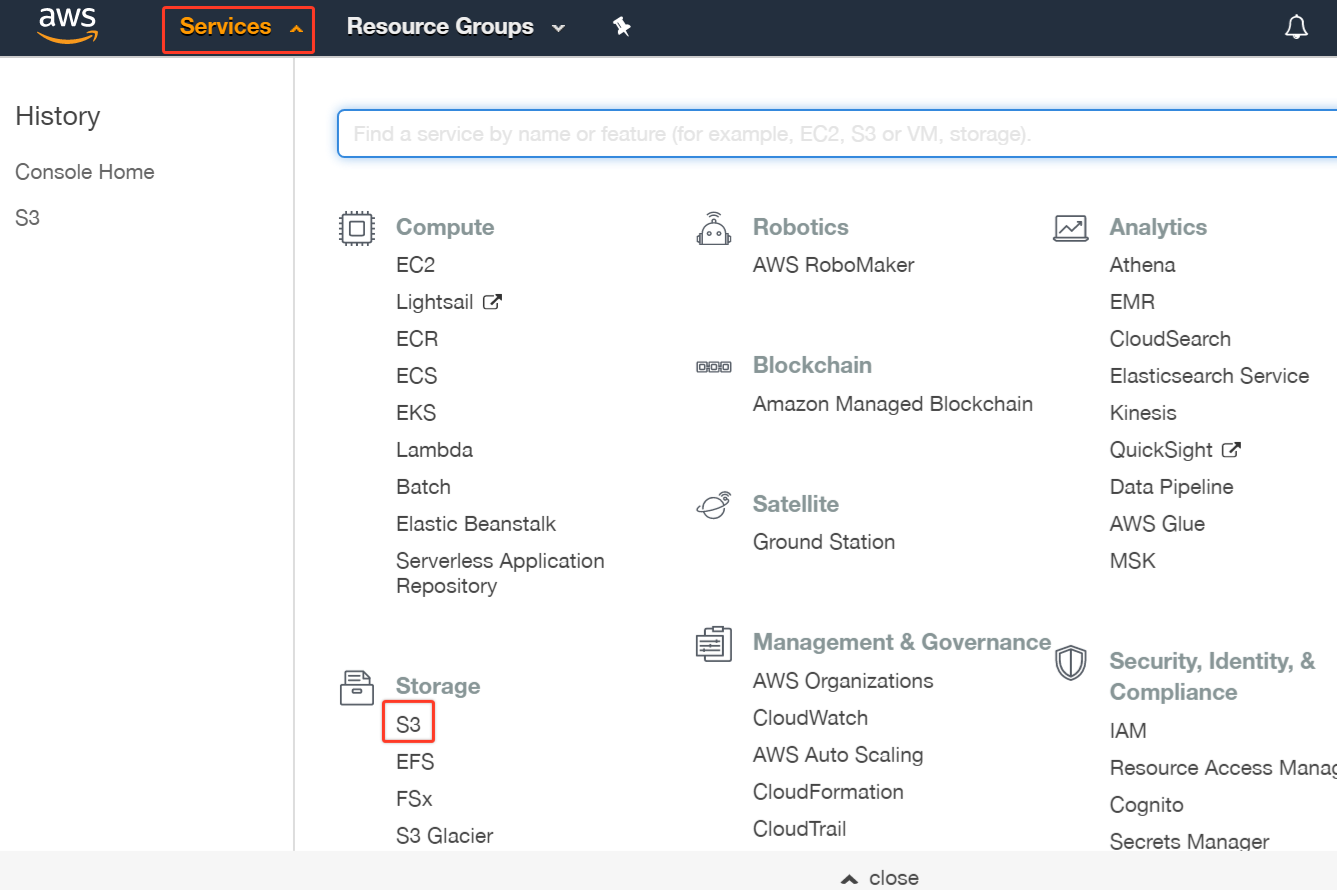Click the Compute category chip icon
Screen dimensions: 1337x890
pos(357,228)
